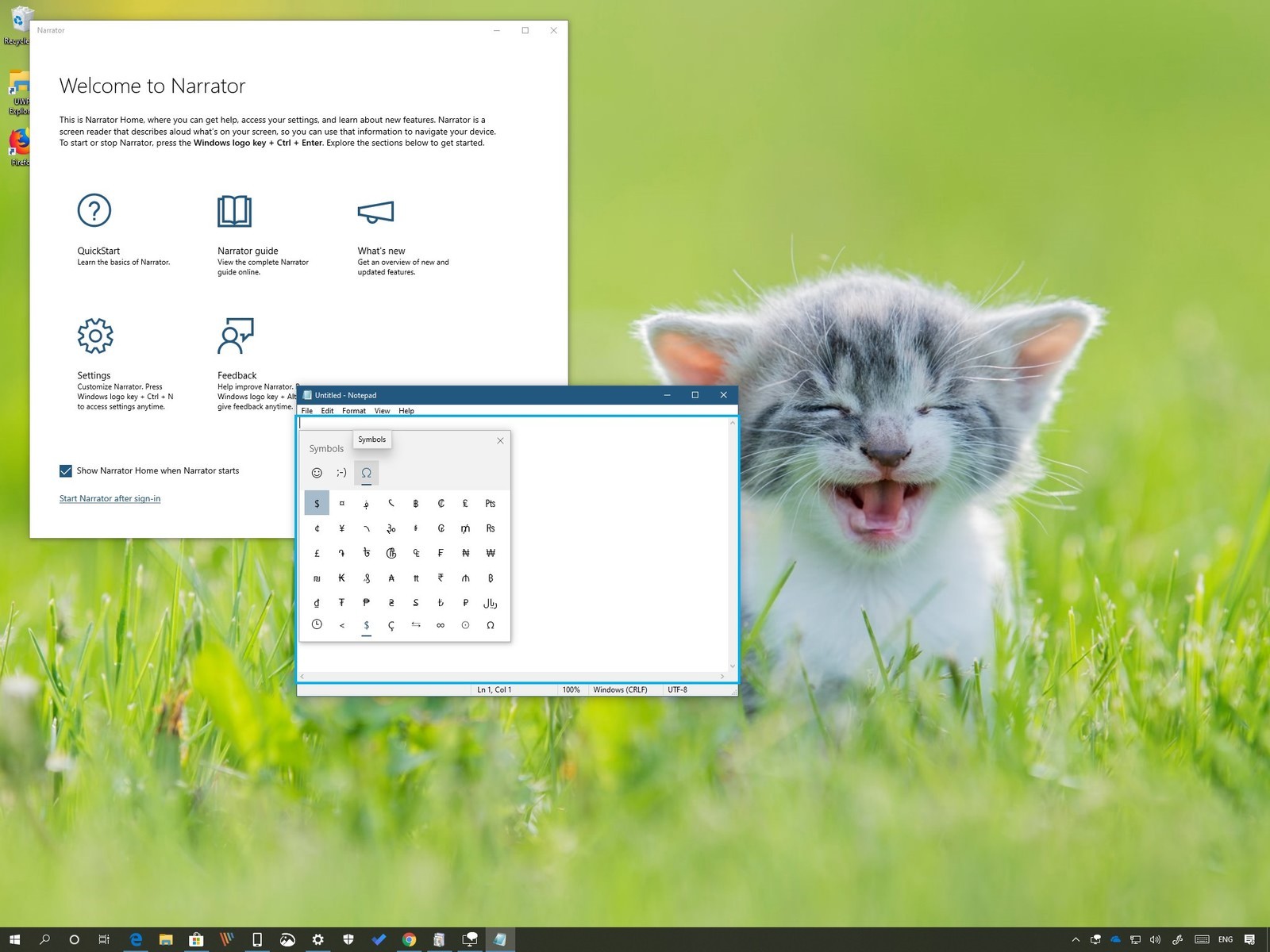The width and height of the screenshot is (1270, 952).
Task: Select the Omega symbols tab
Action: click(366, 473)
